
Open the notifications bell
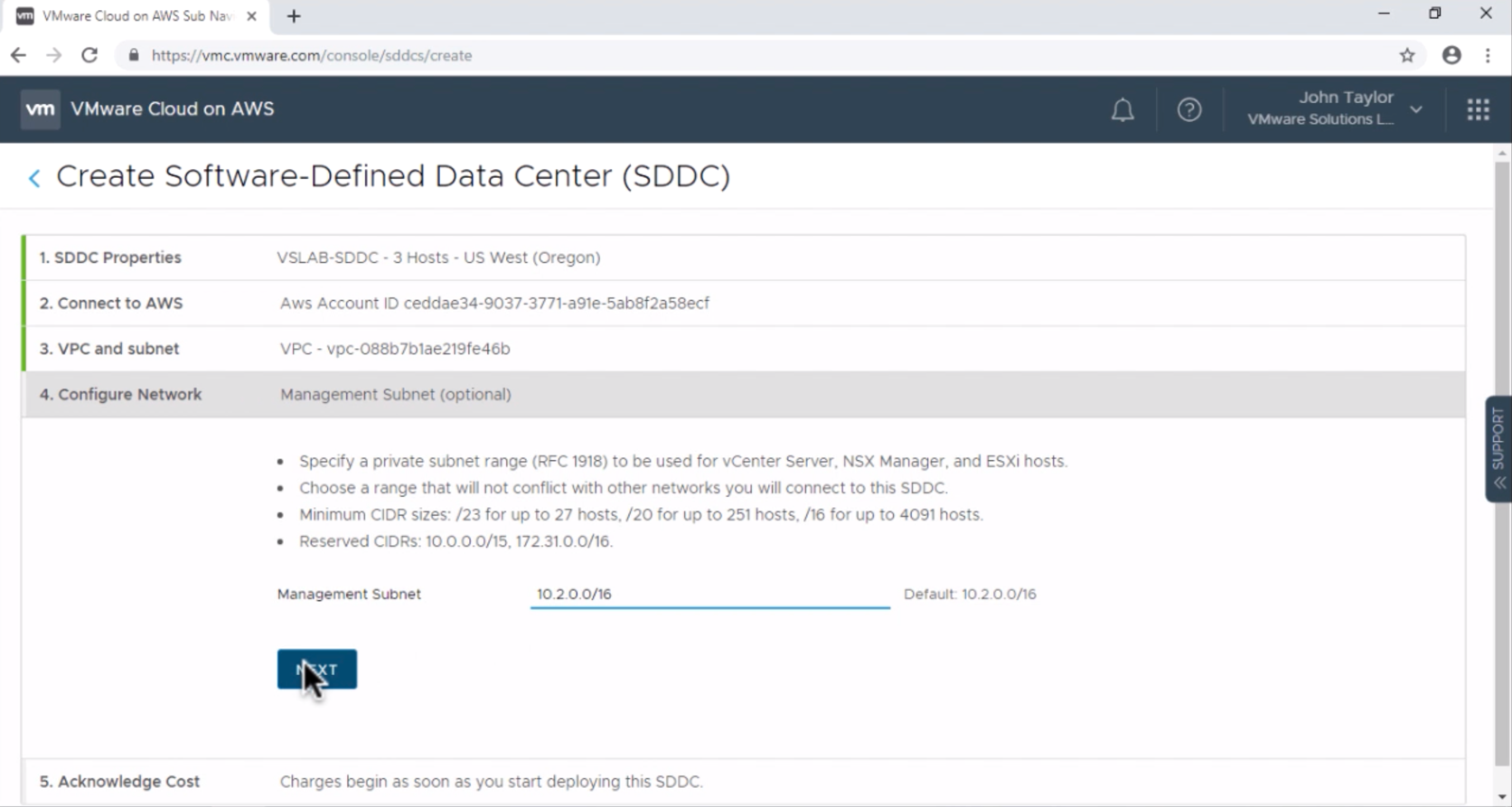pos(1122,109)
